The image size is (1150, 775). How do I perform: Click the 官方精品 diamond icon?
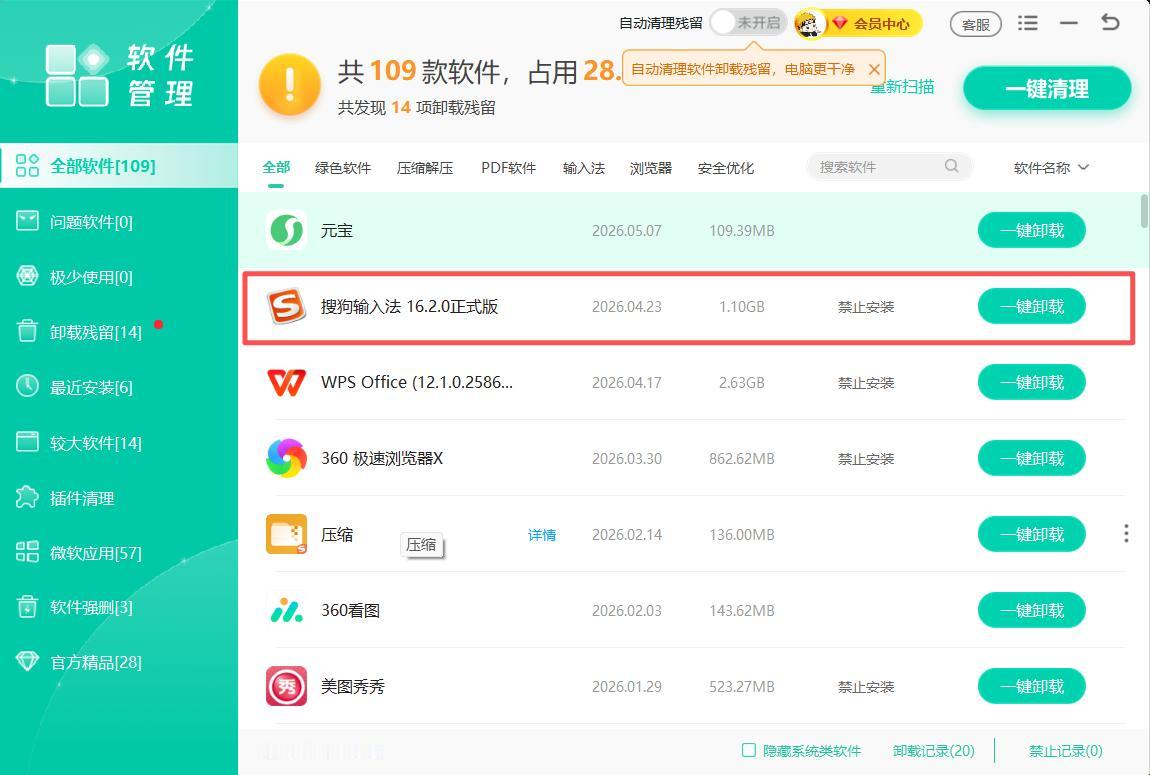pos(27,662)
